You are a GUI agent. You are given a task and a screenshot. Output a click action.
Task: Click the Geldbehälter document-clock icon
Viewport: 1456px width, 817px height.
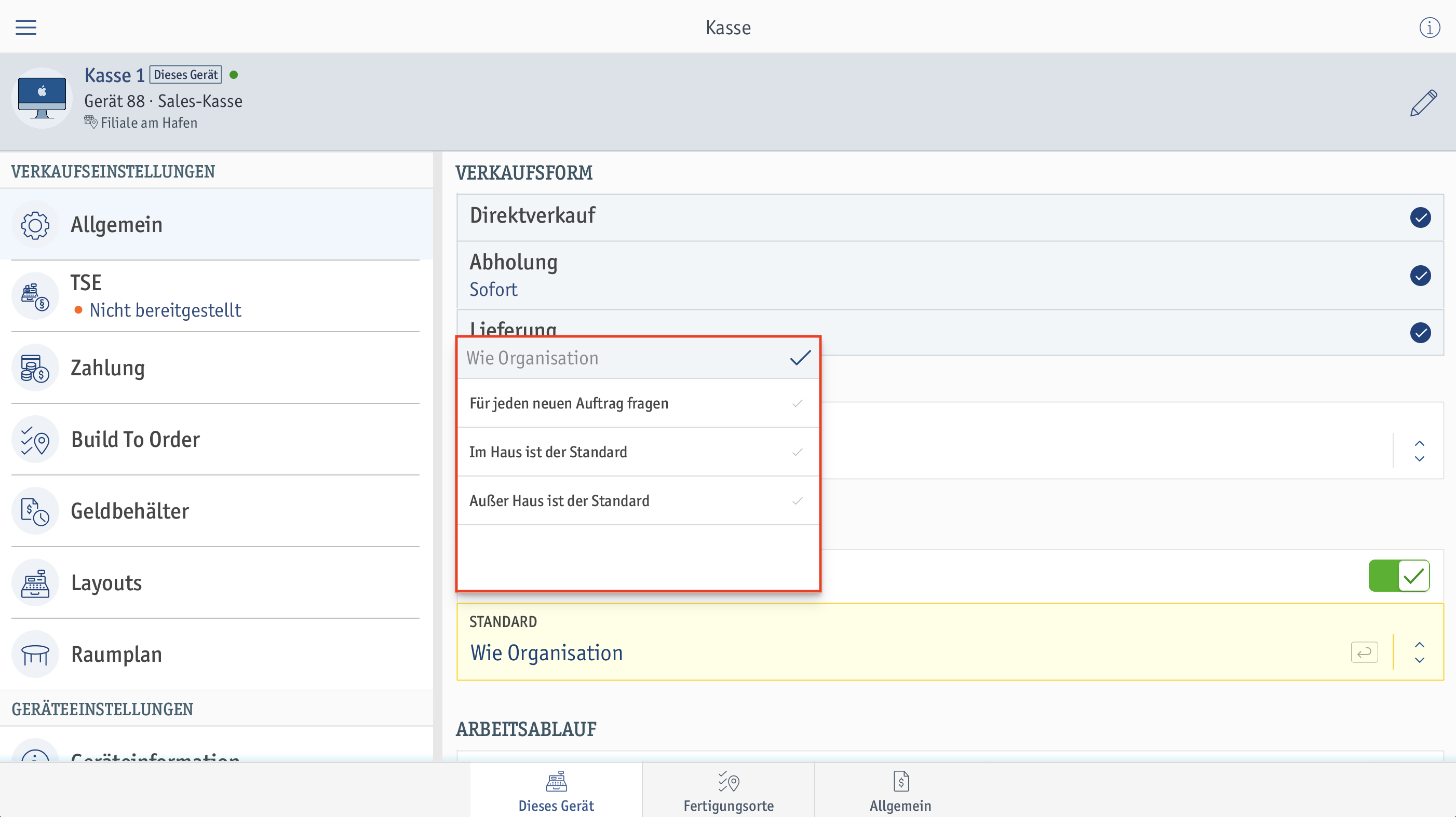(35, 511)
